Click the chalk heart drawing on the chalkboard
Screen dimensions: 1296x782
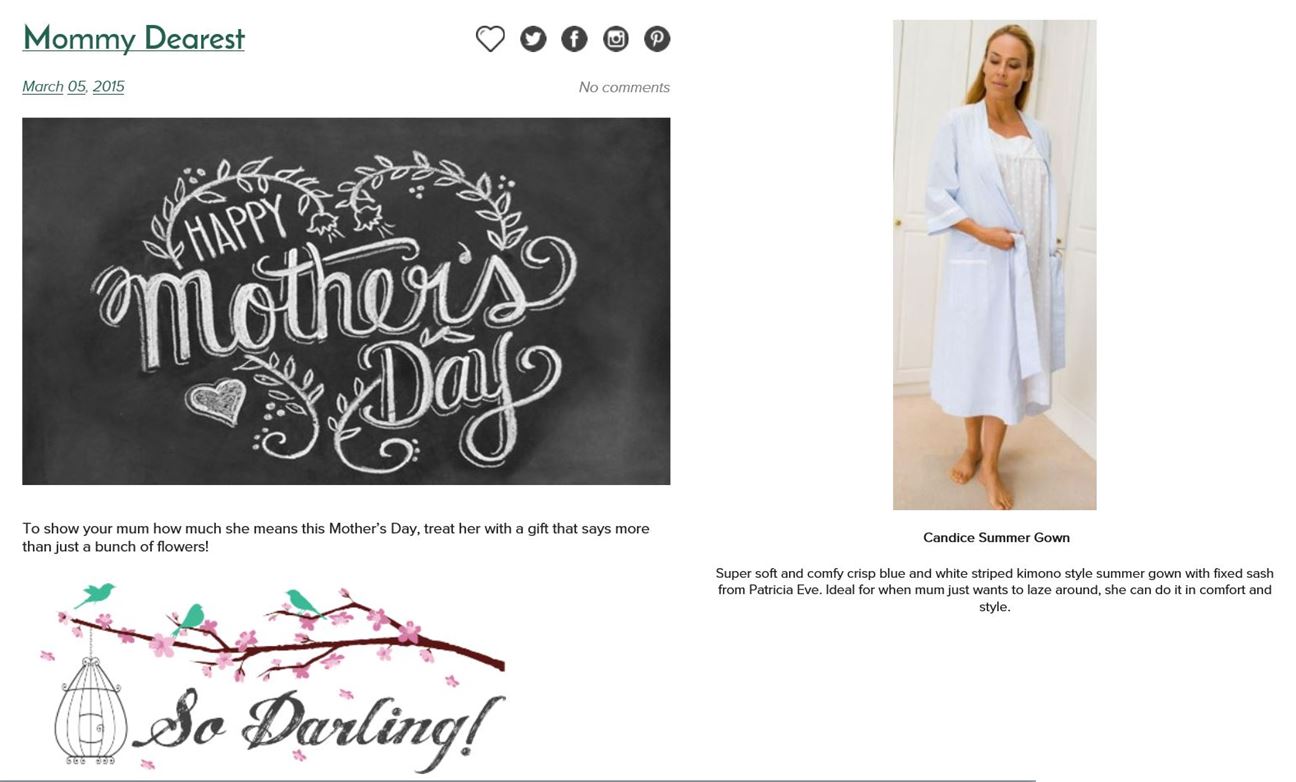(216, 400)
